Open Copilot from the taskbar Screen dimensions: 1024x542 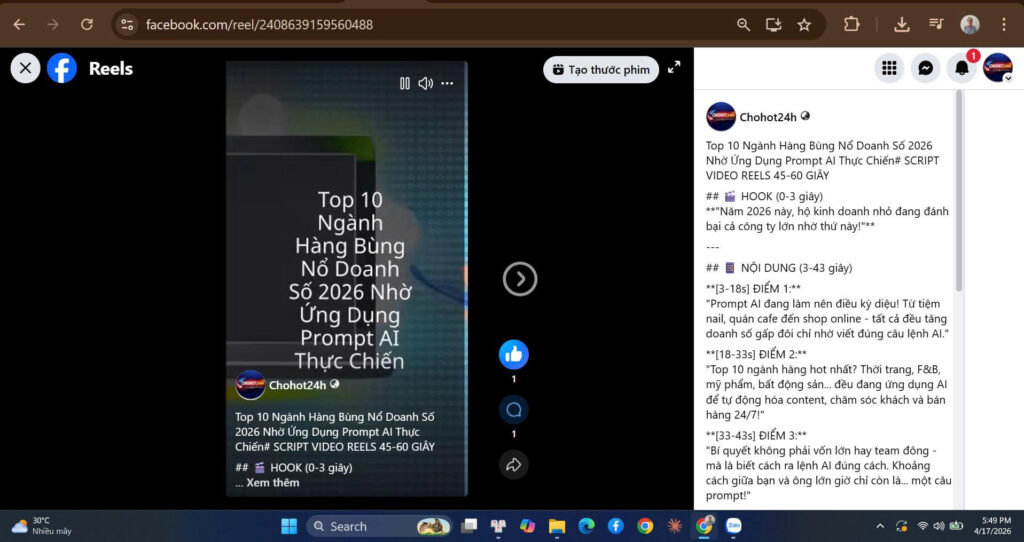tap(527, 526)
